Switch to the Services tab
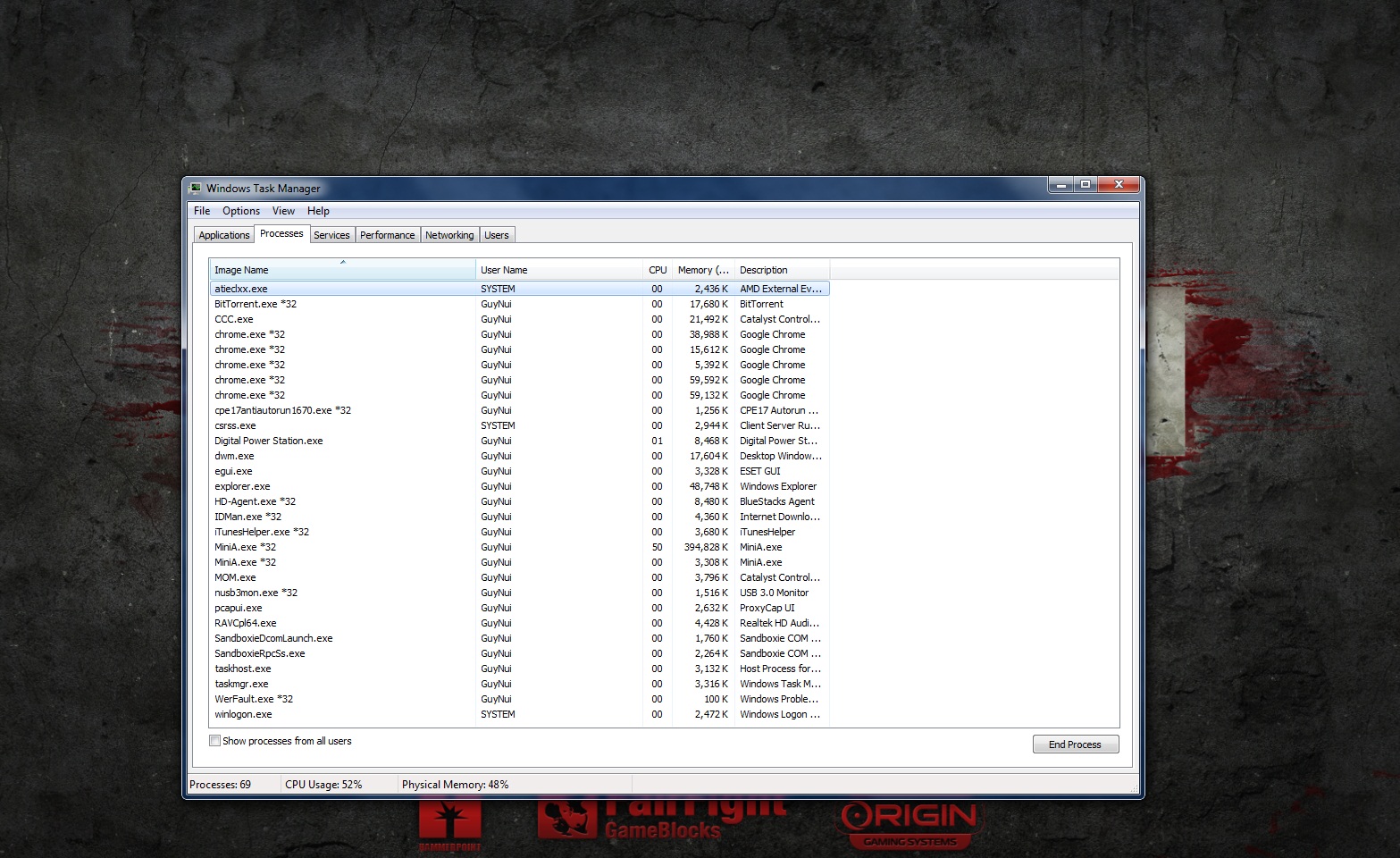This screenshot has height=858, width=1400. click(331, 235)
